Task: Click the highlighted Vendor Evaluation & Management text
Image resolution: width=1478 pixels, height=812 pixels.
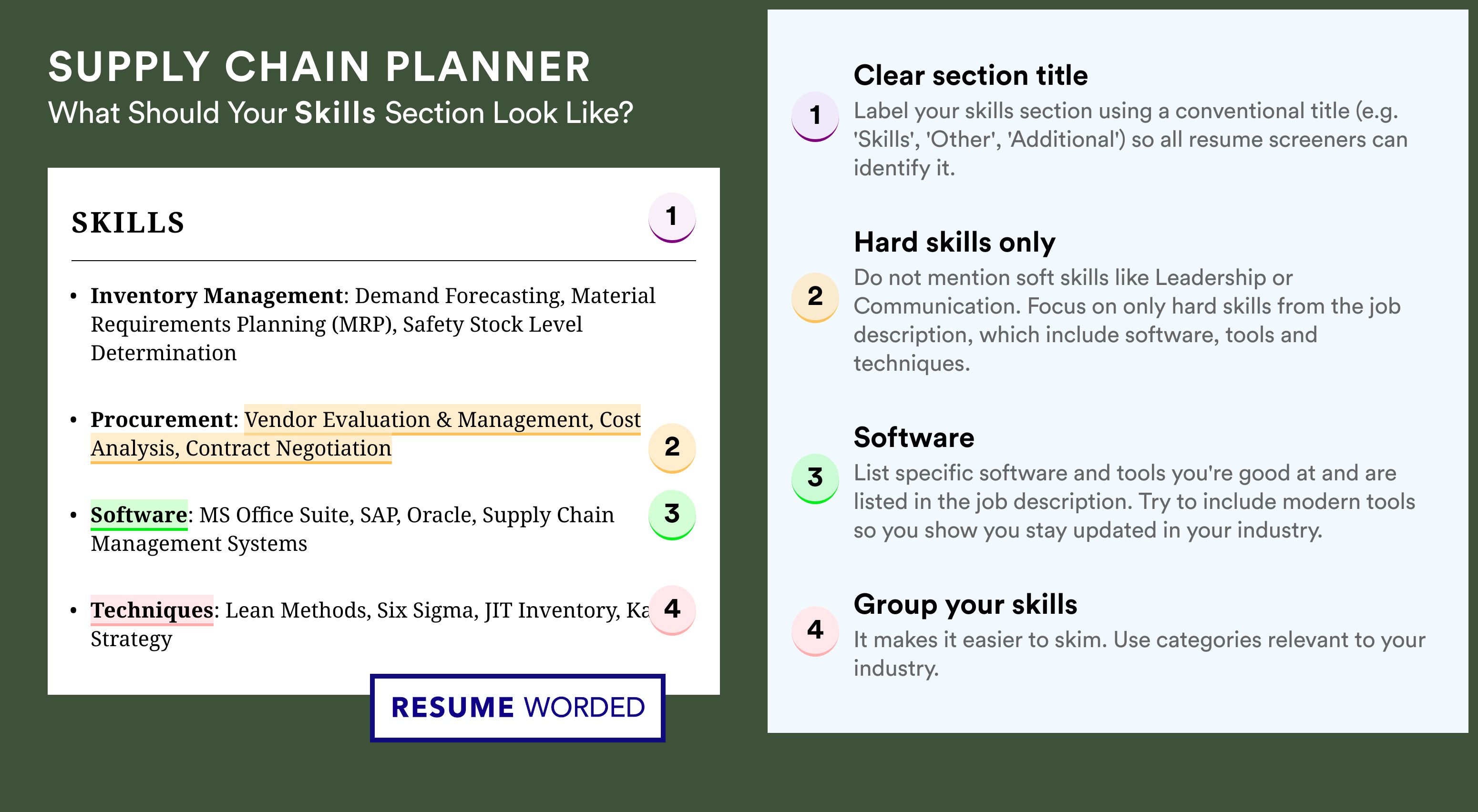Action: pyautogui.click(x=419, y=419)
